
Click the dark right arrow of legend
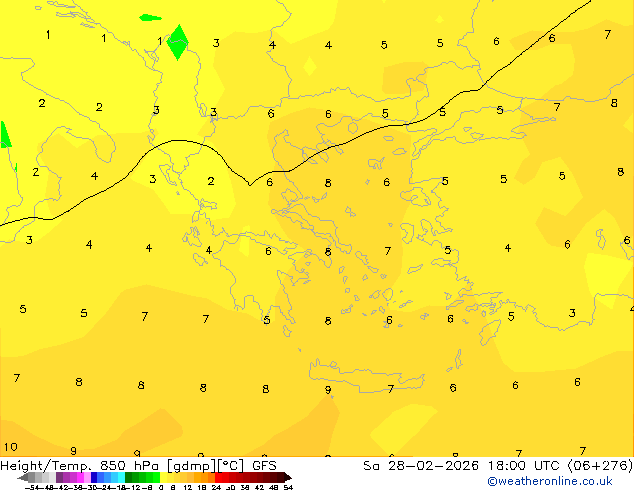click(x=288, y=477)
